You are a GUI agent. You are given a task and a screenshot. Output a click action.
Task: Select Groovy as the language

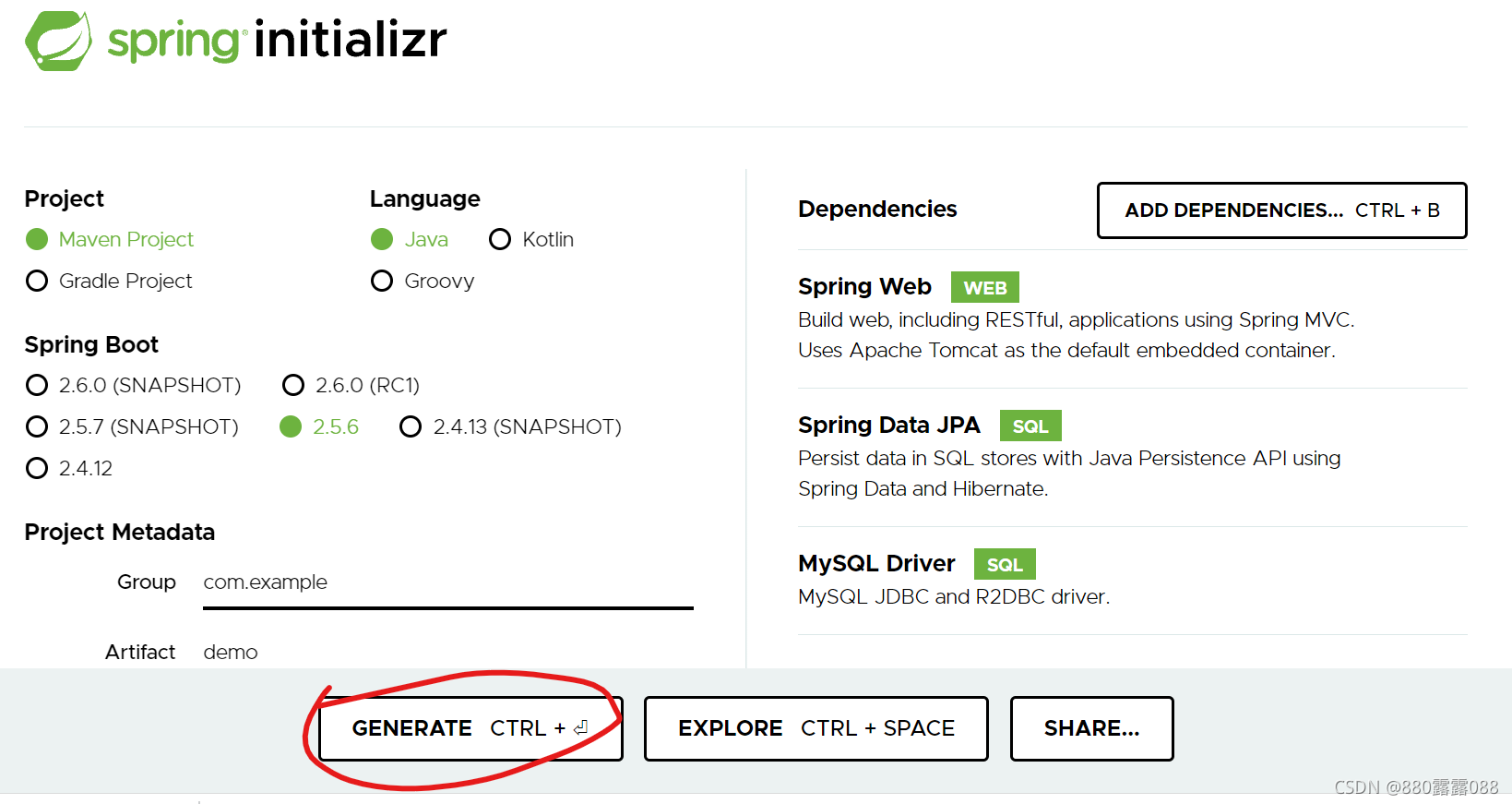coord(382,281)
